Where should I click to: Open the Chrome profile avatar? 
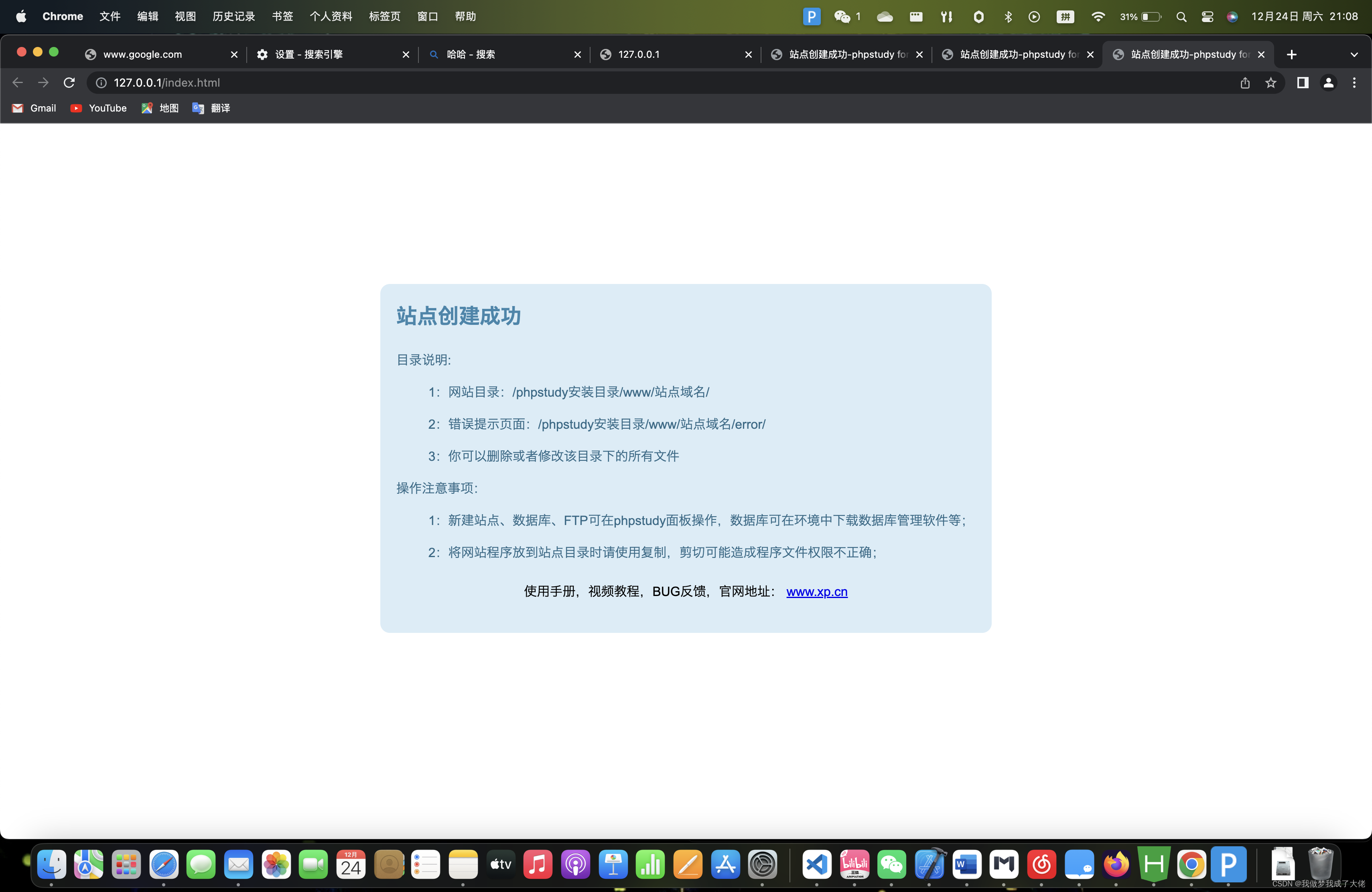1328,83
